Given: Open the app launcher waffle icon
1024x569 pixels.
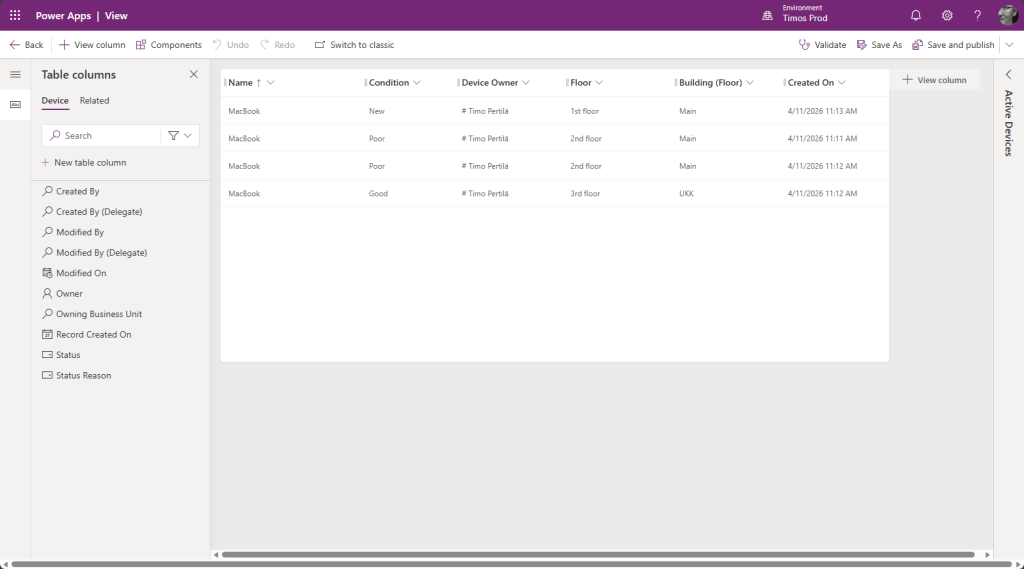Looking at the screenshot, I should pos(15,16).
